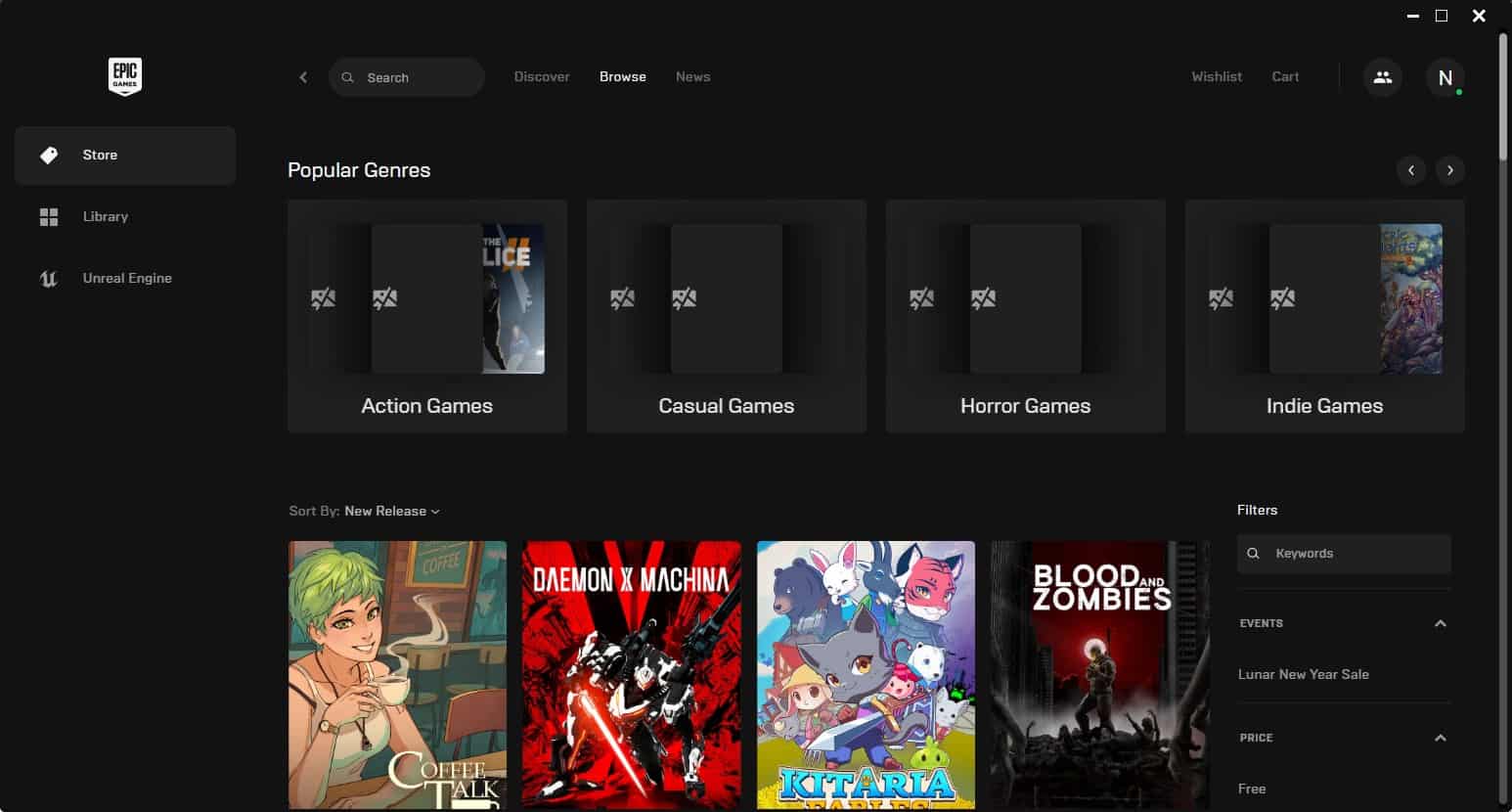
Task: Focus the Search input field
Action: pyautogui.click(x=407, y=77)
